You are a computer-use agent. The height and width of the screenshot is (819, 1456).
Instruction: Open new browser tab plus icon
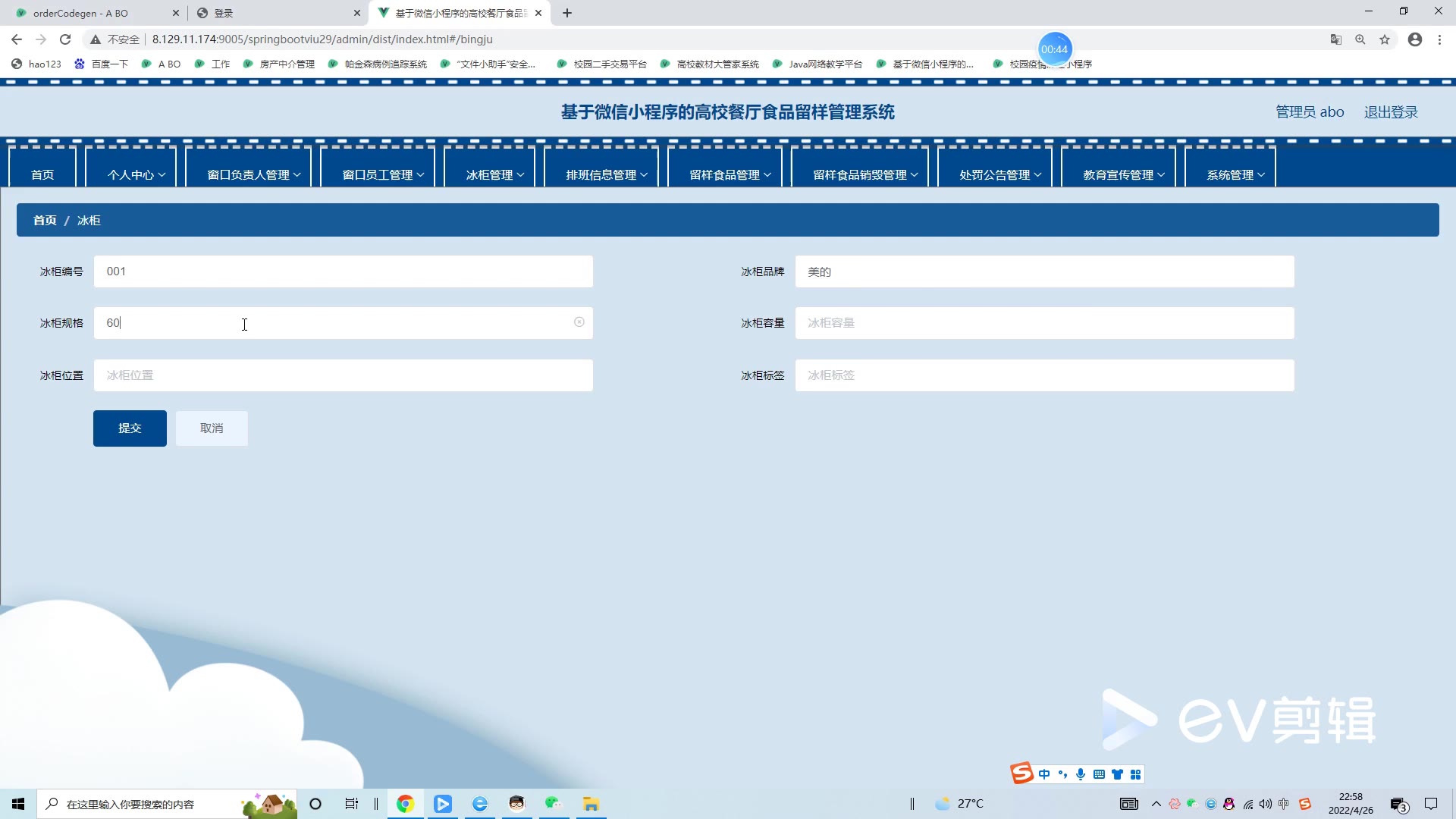click(x=567, y=13)
